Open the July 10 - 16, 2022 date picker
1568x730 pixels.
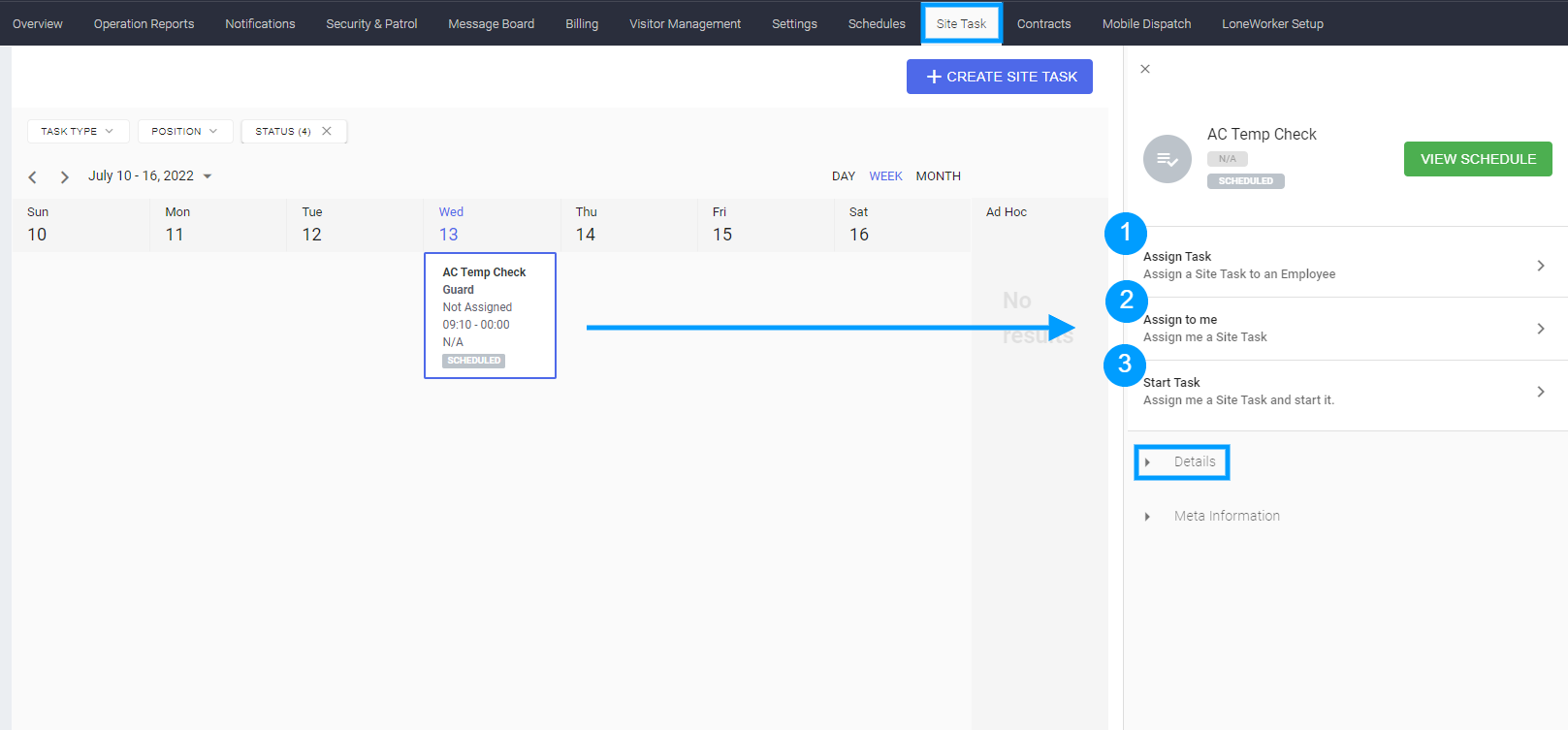(150, 175)
